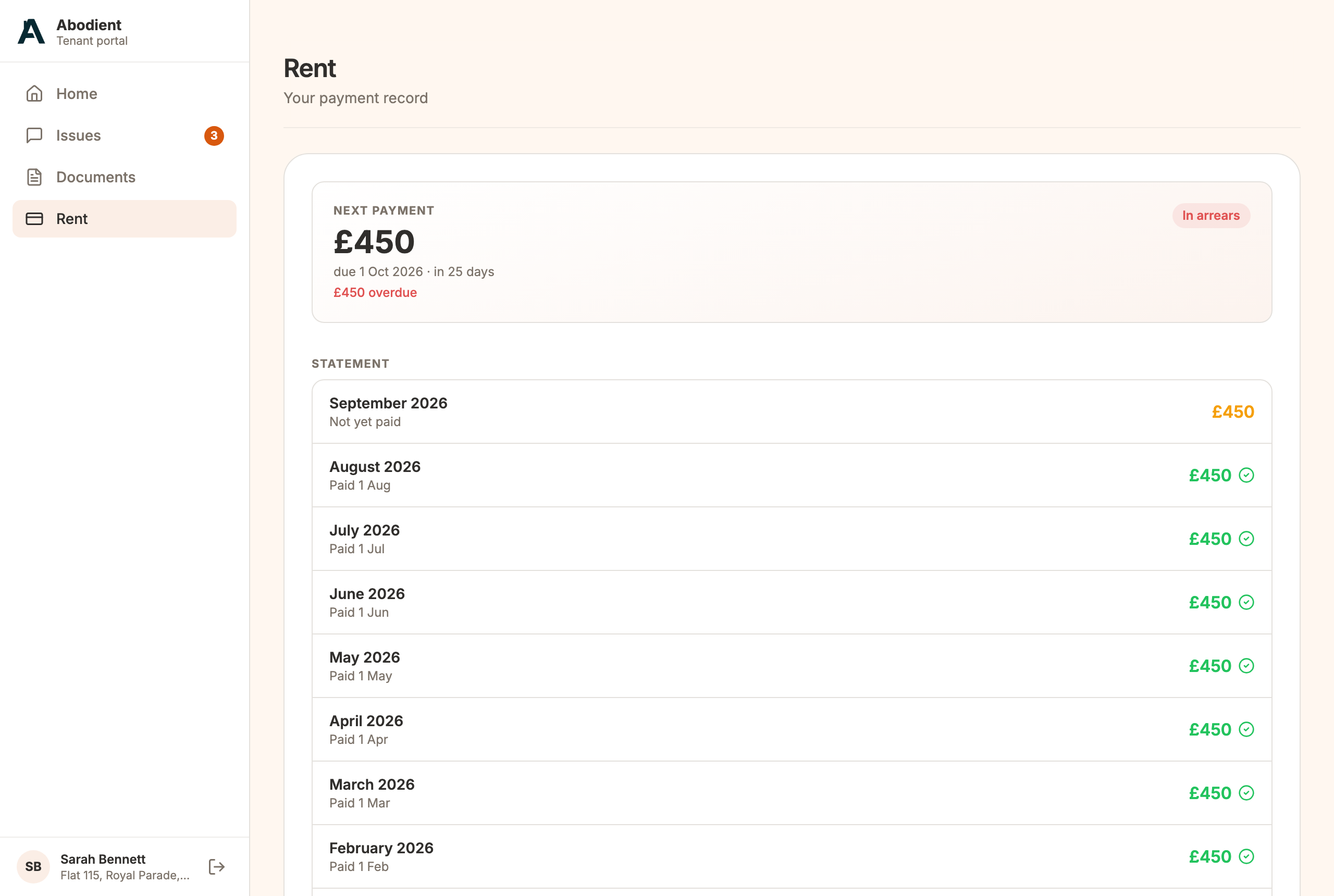Click the Paid 1 Jul text
This screenshot has height=896, width=1334.
(356, 549)
